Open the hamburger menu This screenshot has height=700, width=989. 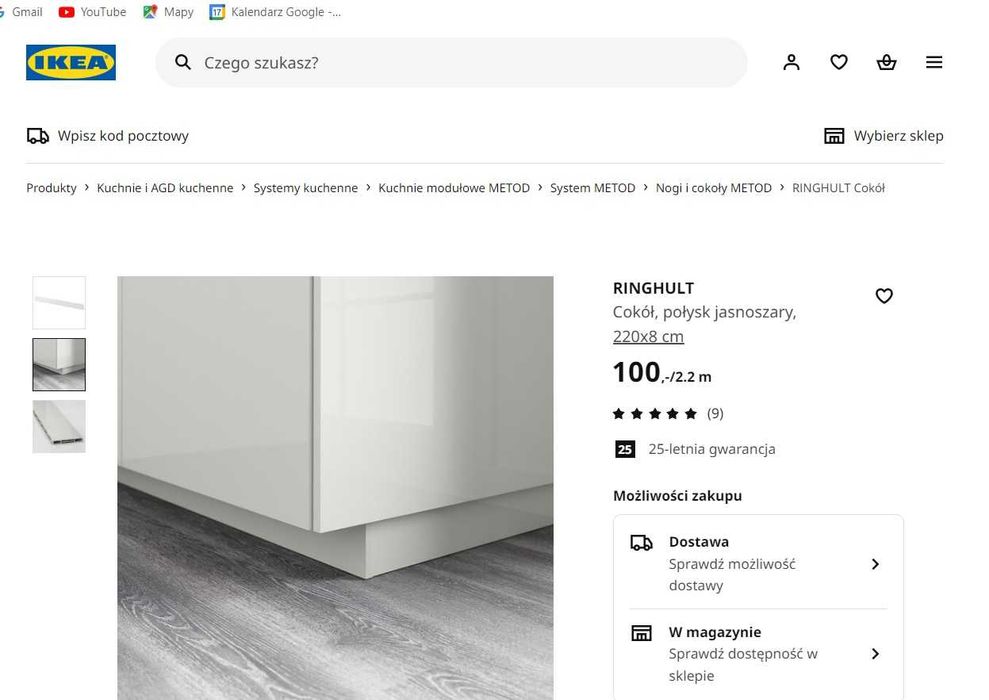934,62
